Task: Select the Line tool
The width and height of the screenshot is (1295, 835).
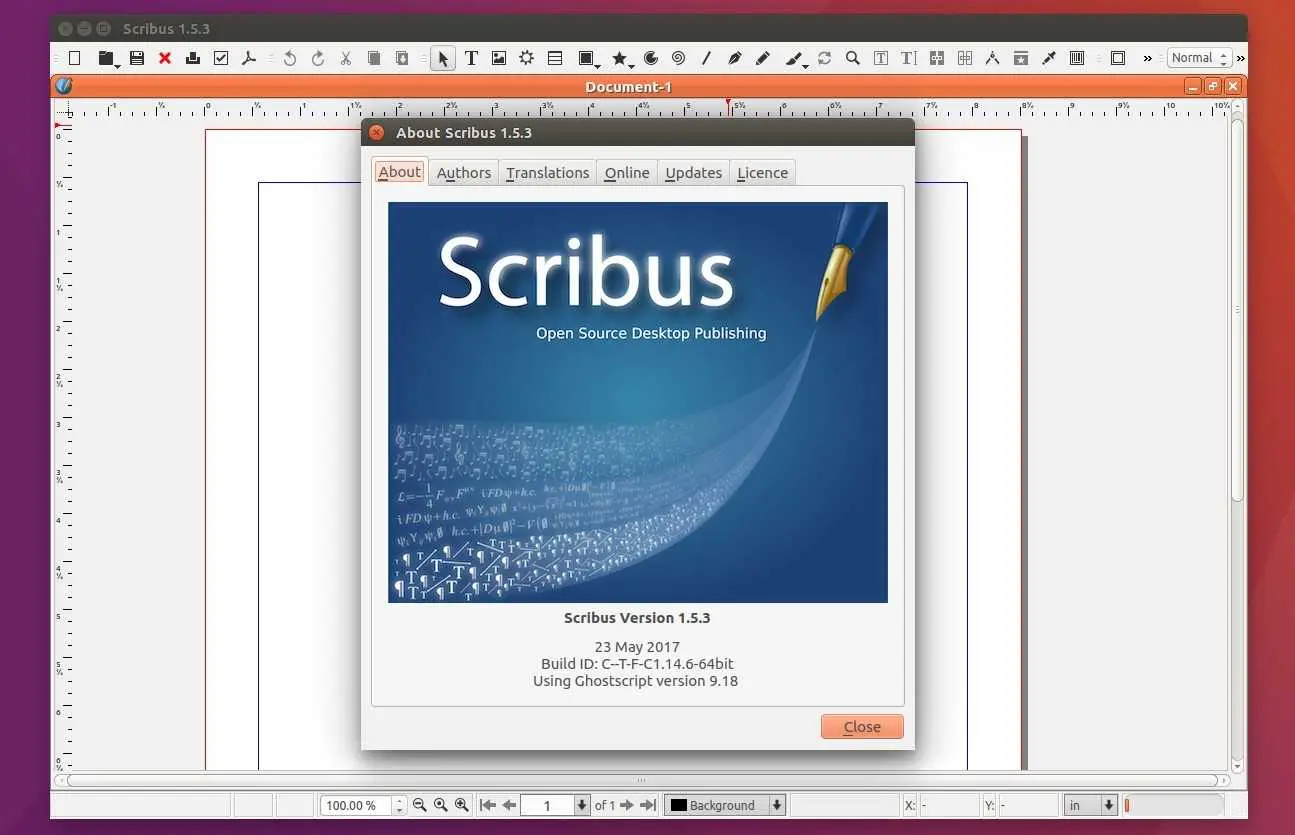Action: pyautogui.click(x=707, y=59)
